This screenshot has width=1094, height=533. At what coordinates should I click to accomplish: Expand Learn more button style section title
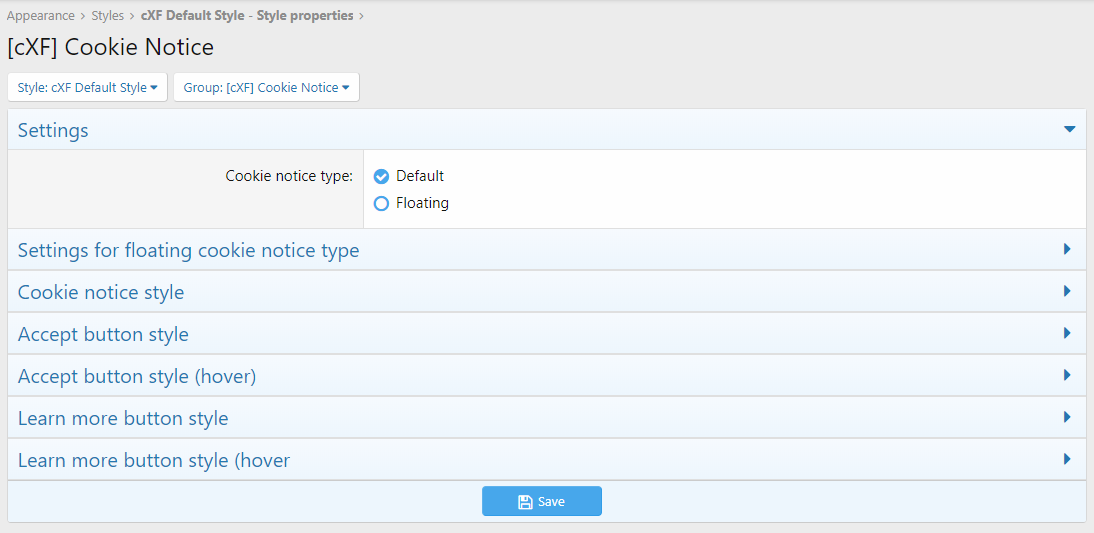click(x=123, y=418)
